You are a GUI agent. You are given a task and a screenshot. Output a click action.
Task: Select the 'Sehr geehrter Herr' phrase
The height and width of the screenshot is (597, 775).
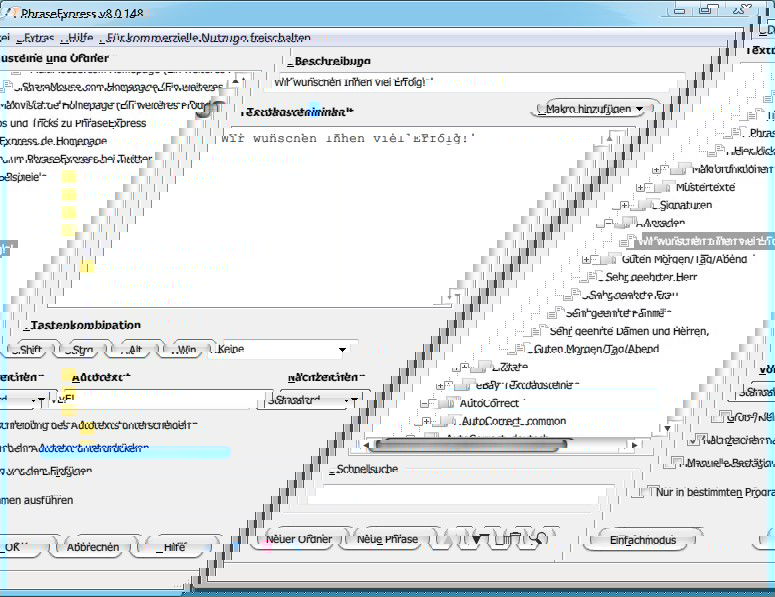[x=651, y=277]
